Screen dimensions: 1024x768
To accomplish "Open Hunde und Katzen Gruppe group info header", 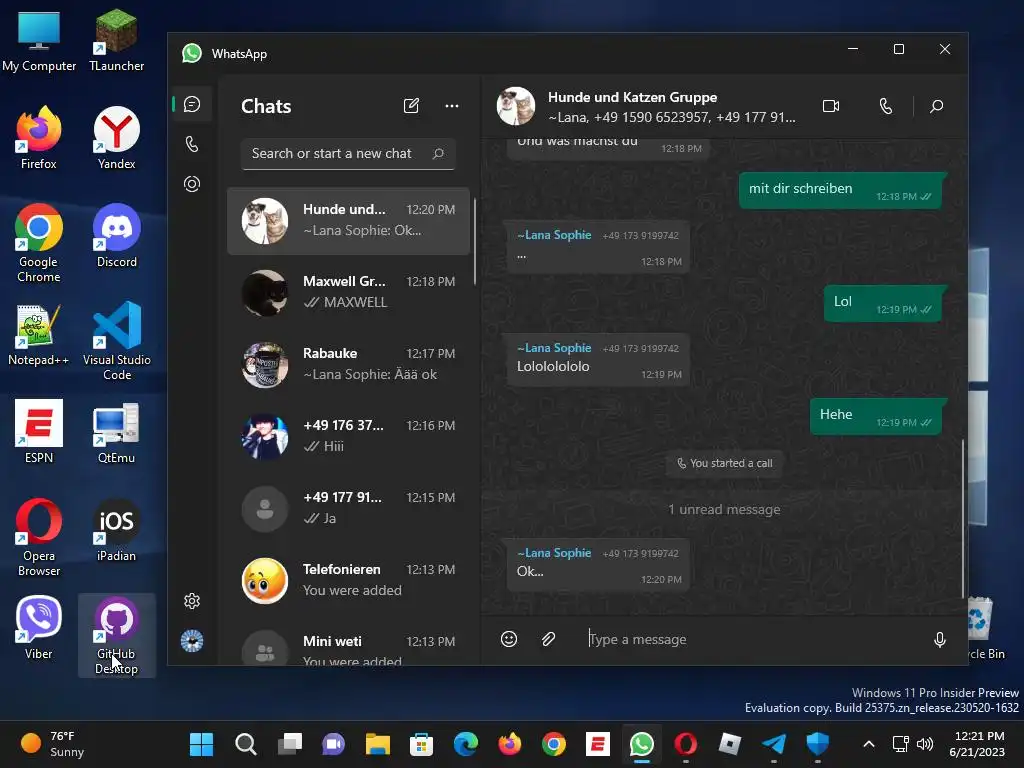I will 671,106.
